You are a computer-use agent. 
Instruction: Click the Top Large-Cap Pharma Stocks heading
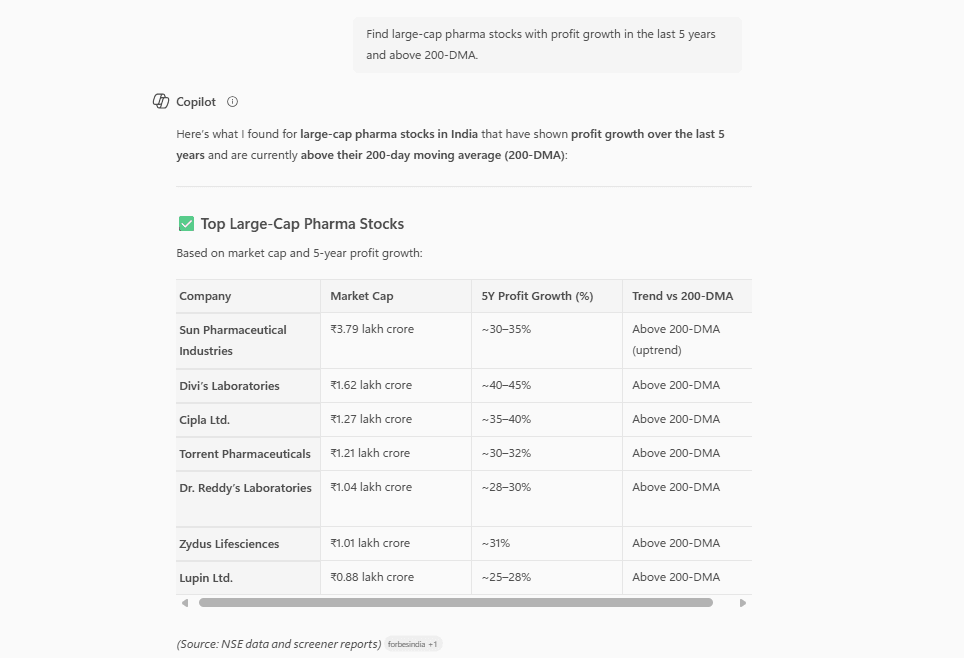coord(302,224)
